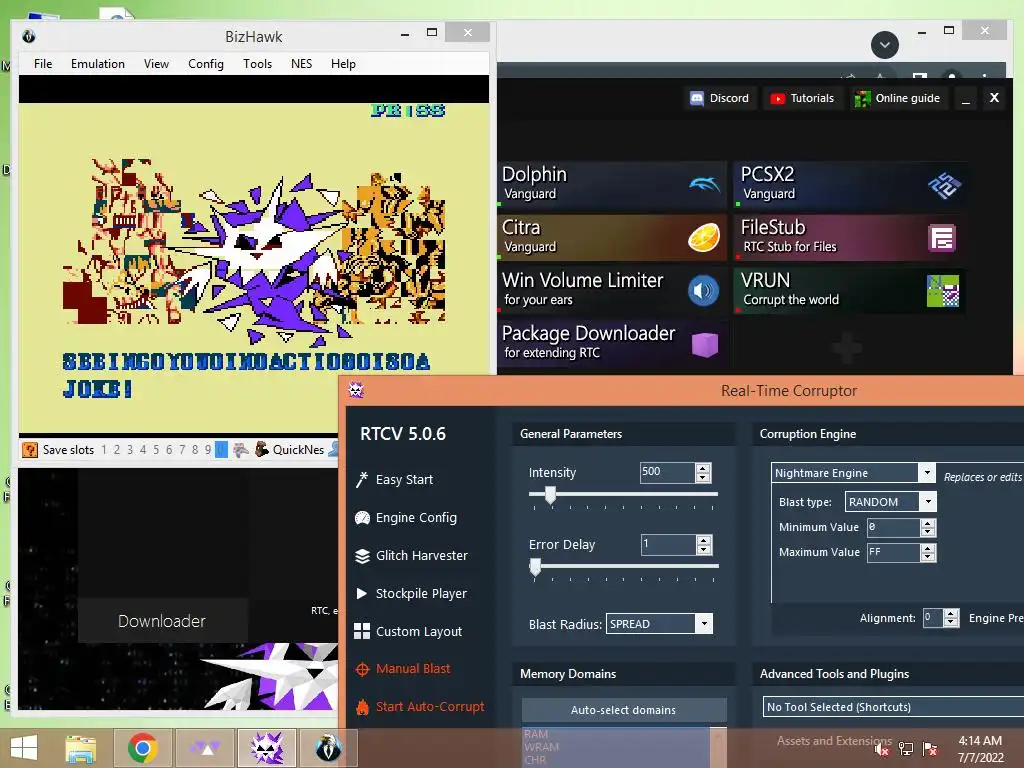This screenshot has width=1024, height=768.
Task: Open VRUN Corrupt the world tile
Action: point(849,291)
